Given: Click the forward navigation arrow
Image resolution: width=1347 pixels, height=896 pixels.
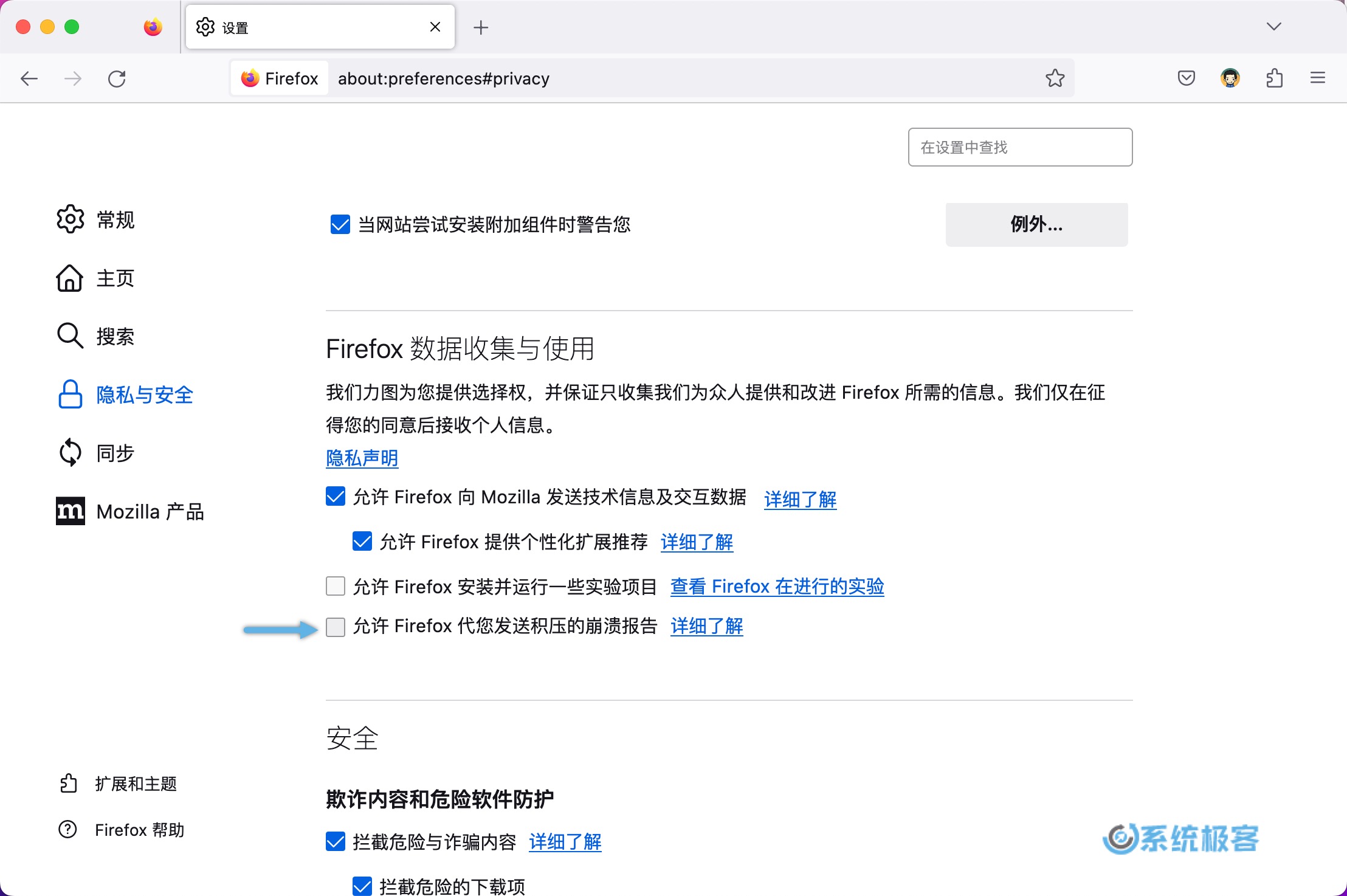Looking at the screenshot, I should [73, 78].
